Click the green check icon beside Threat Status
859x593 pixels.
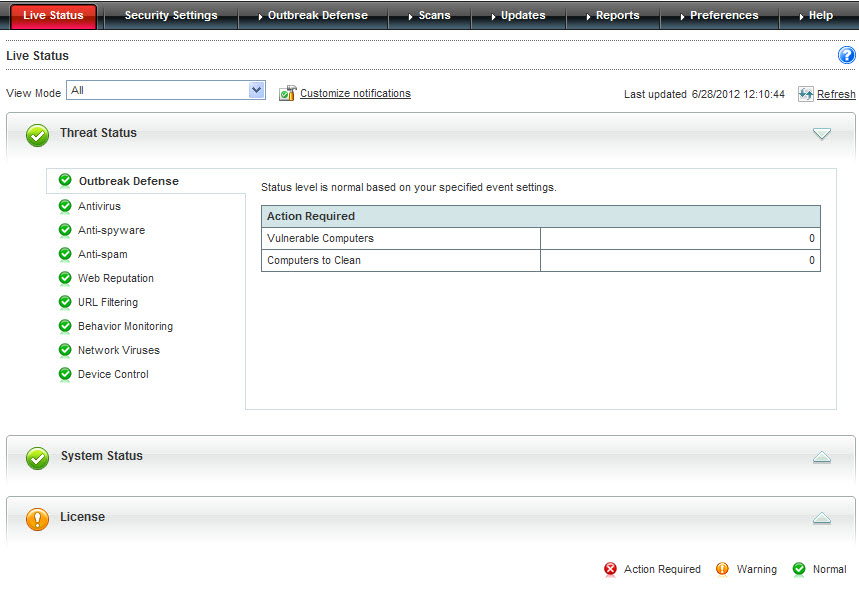coord(37,135)
